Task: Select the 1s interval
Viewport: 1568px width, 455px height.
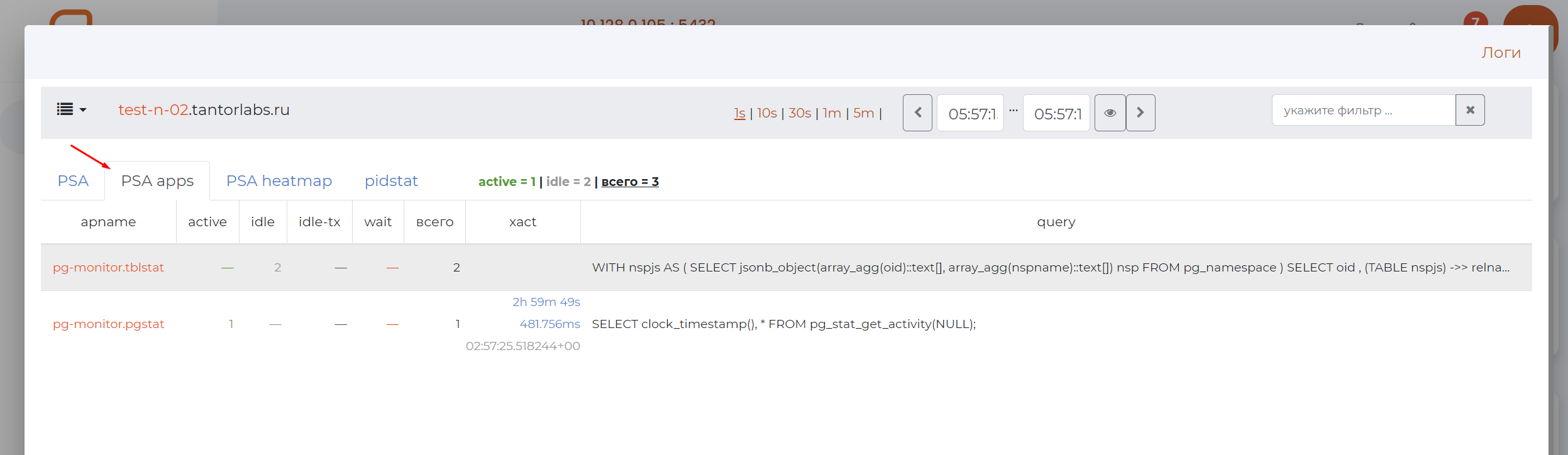Action: [739, 113]
